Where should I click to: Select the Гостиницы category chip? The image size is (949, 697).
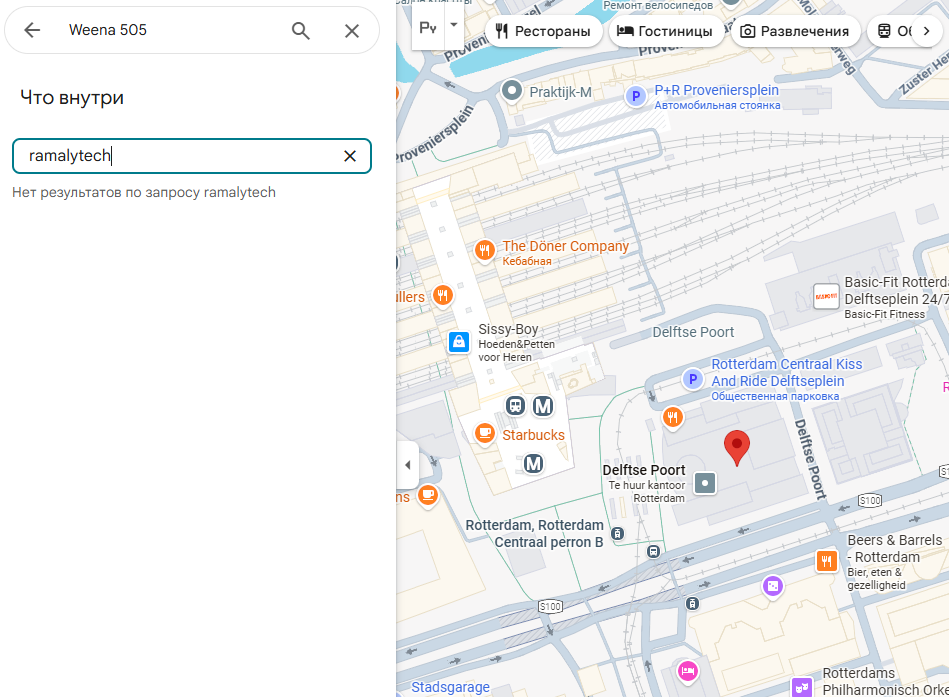pos(665,31)
